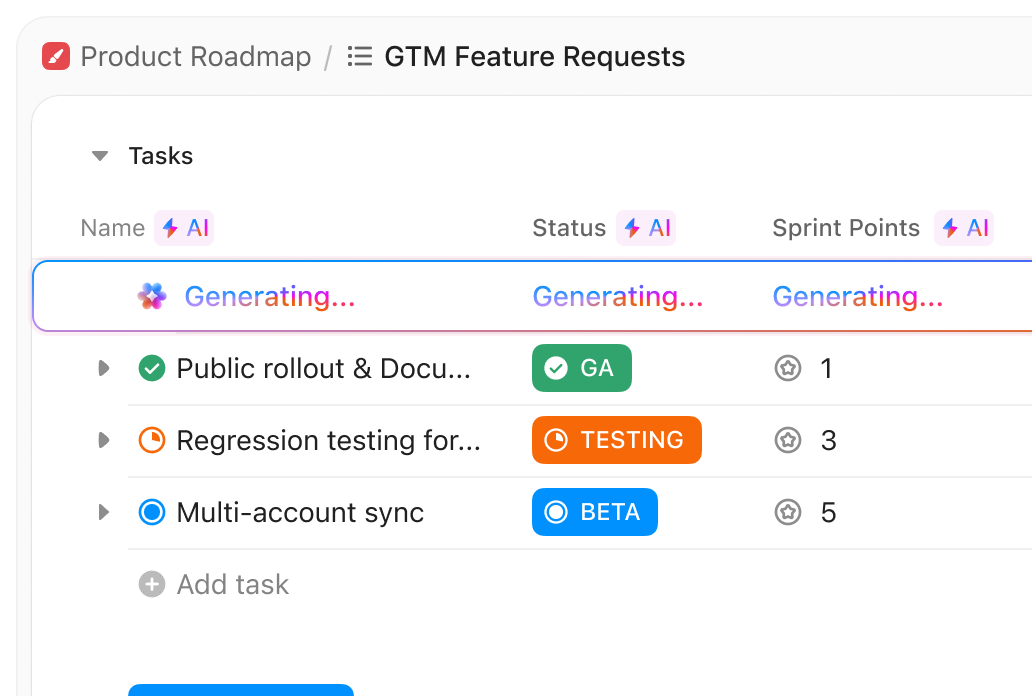
Task: Open the Product Roadmap breadcrumb
Action: coord(196,56)
